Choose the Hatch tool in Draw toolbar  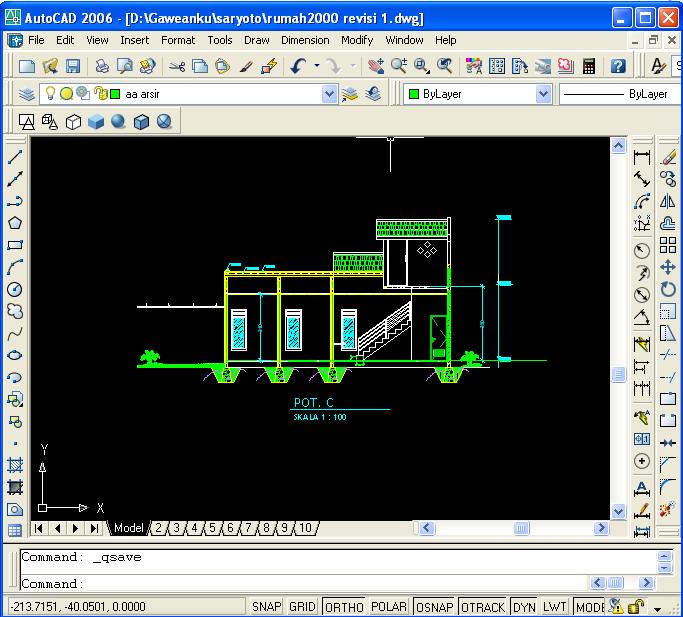(x=15, y=465)
